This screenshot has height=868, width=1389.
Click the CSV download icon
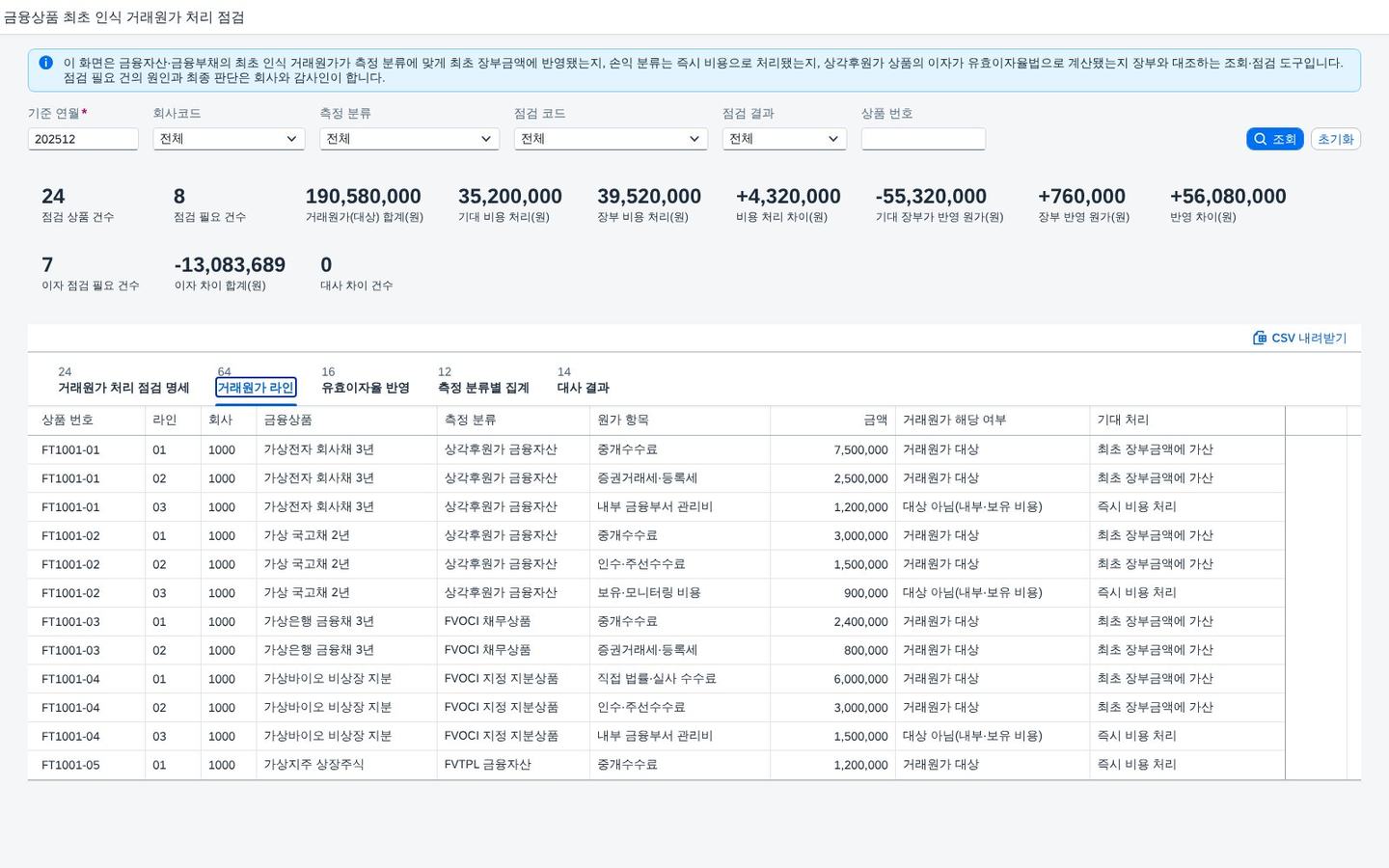coord(1260,338)
